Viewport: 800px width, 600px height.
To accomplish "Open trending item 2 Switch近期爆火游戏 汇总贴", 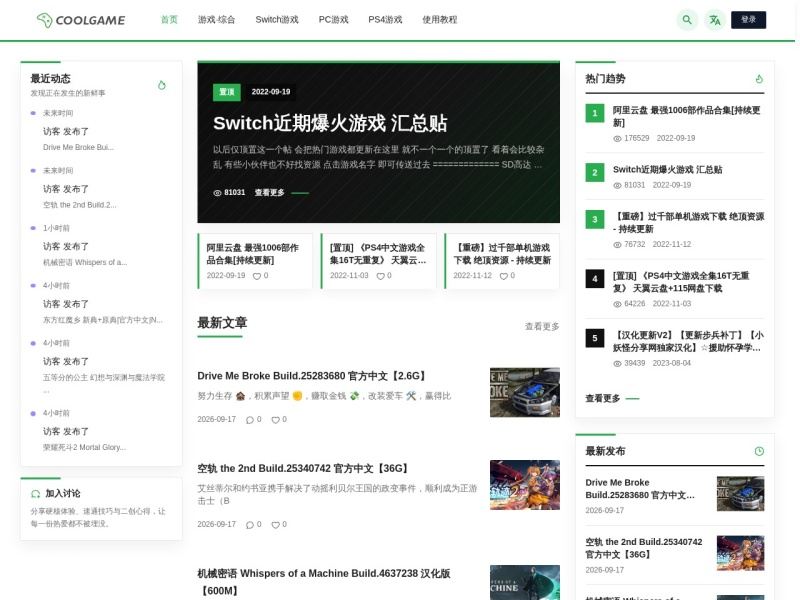I will click(667, 169).
